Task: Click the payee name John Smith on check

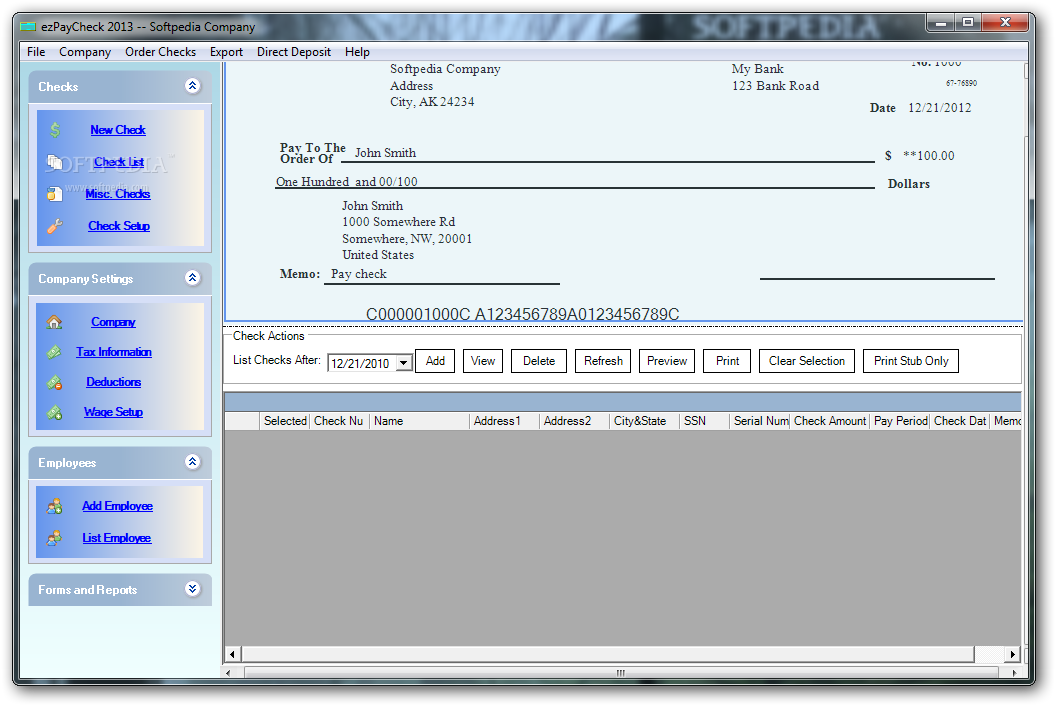Action: [385, 153]
